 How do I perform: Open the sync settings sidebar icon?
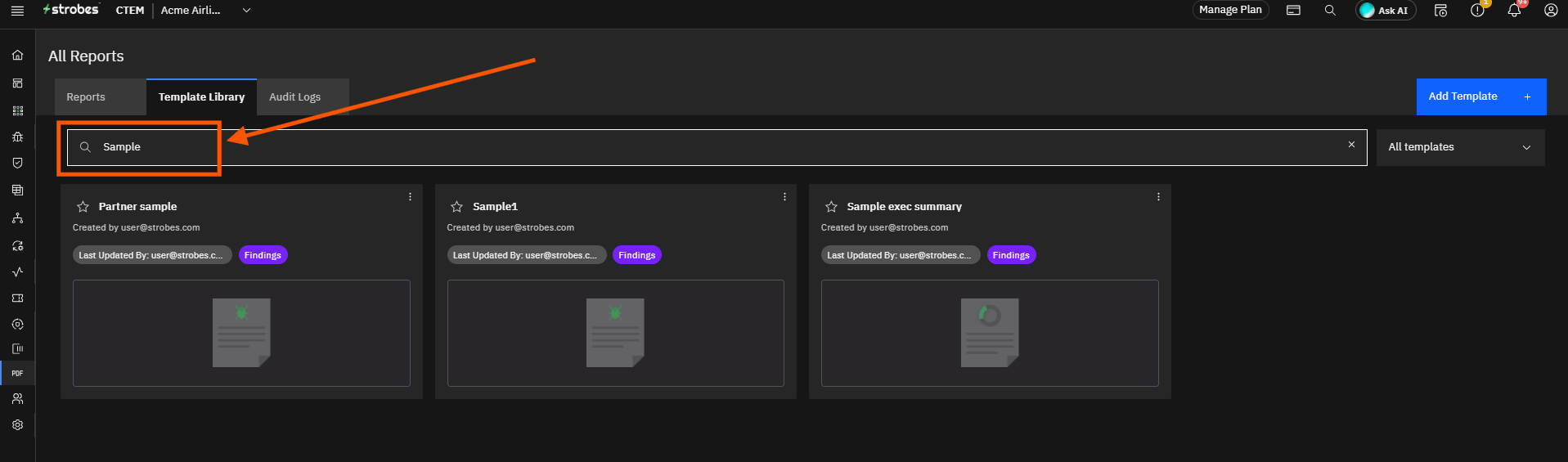click(17, 245)
